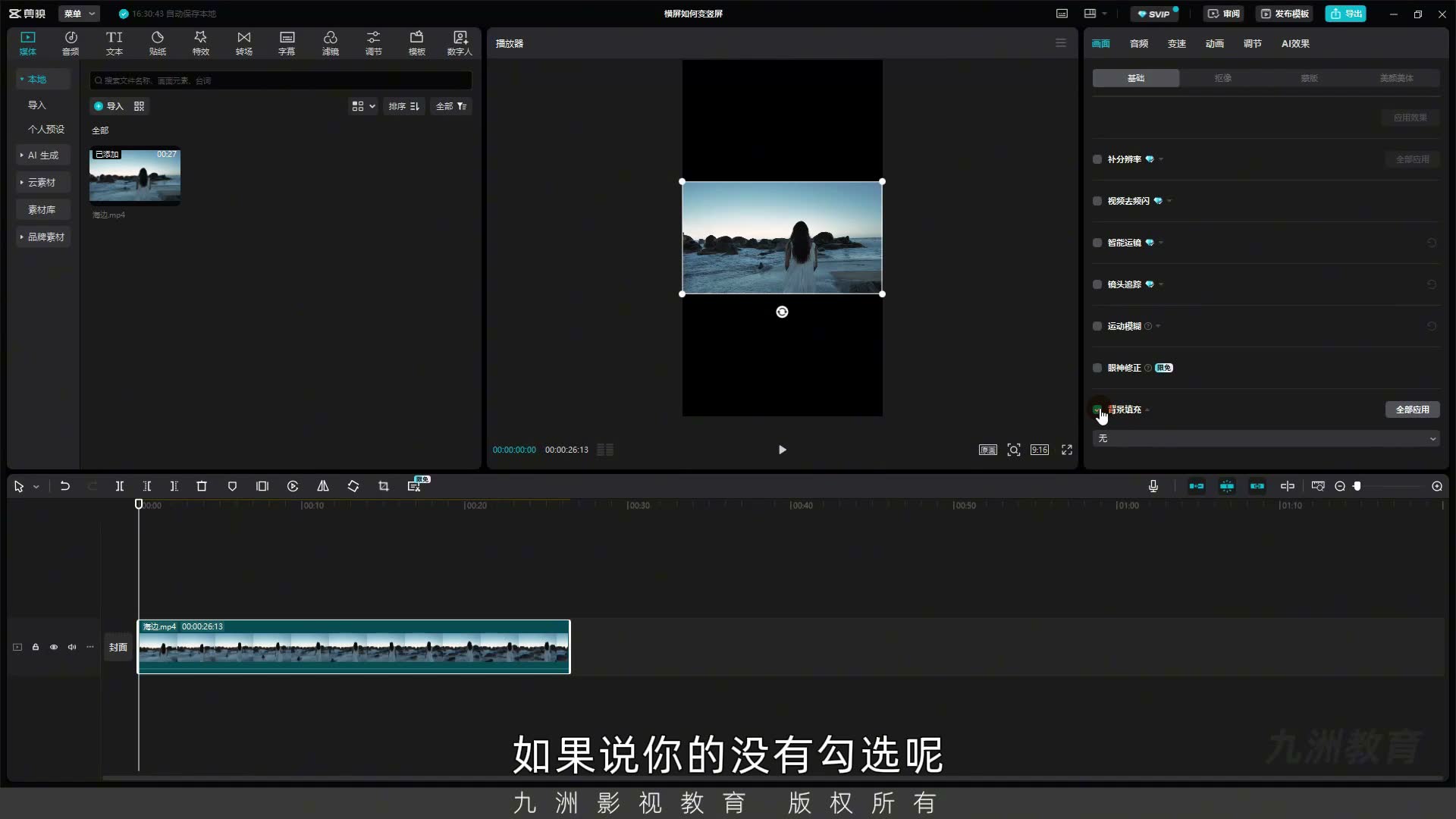
Task: Open the 贴纸 stickers tab
Action: pos(157,43)
